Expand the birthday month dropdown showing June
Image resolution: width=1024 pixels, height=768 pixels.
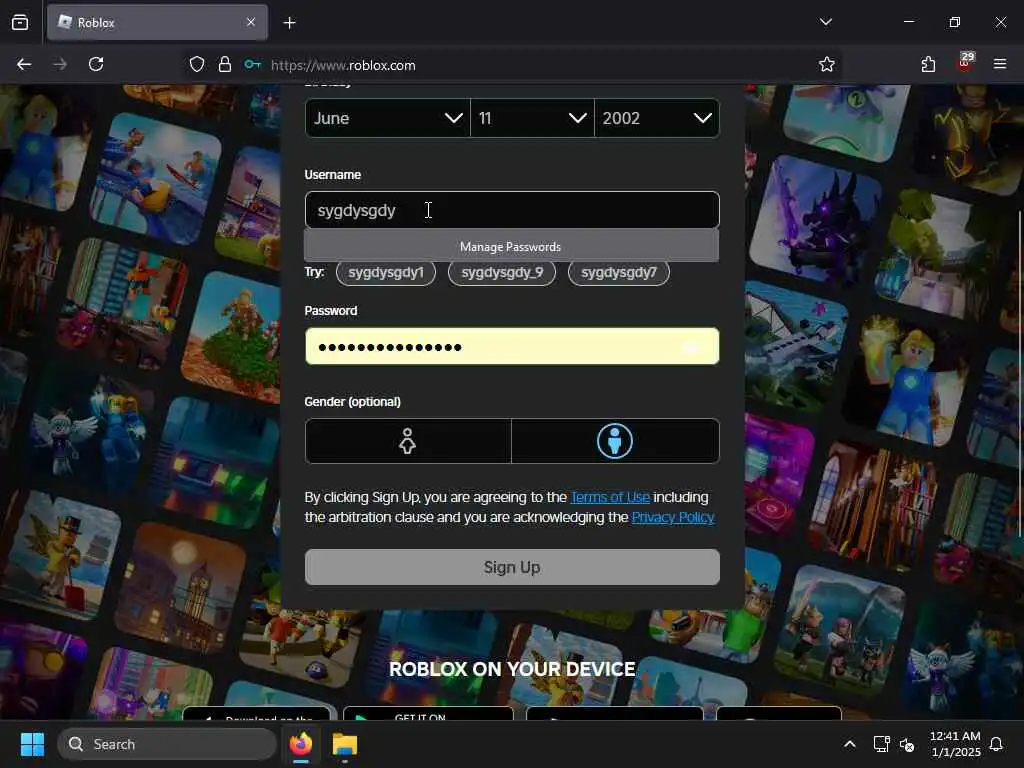tap(387, 118)
